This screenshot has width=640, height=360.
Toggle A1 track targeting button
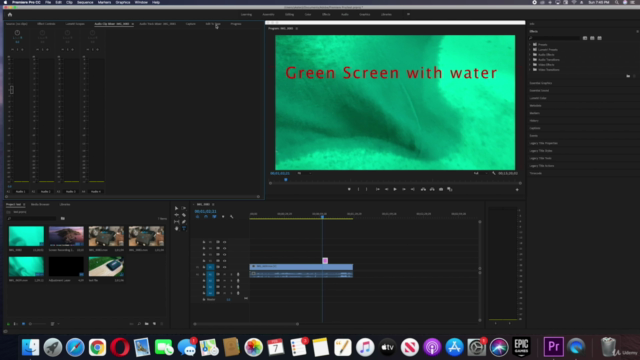[211, 274]
